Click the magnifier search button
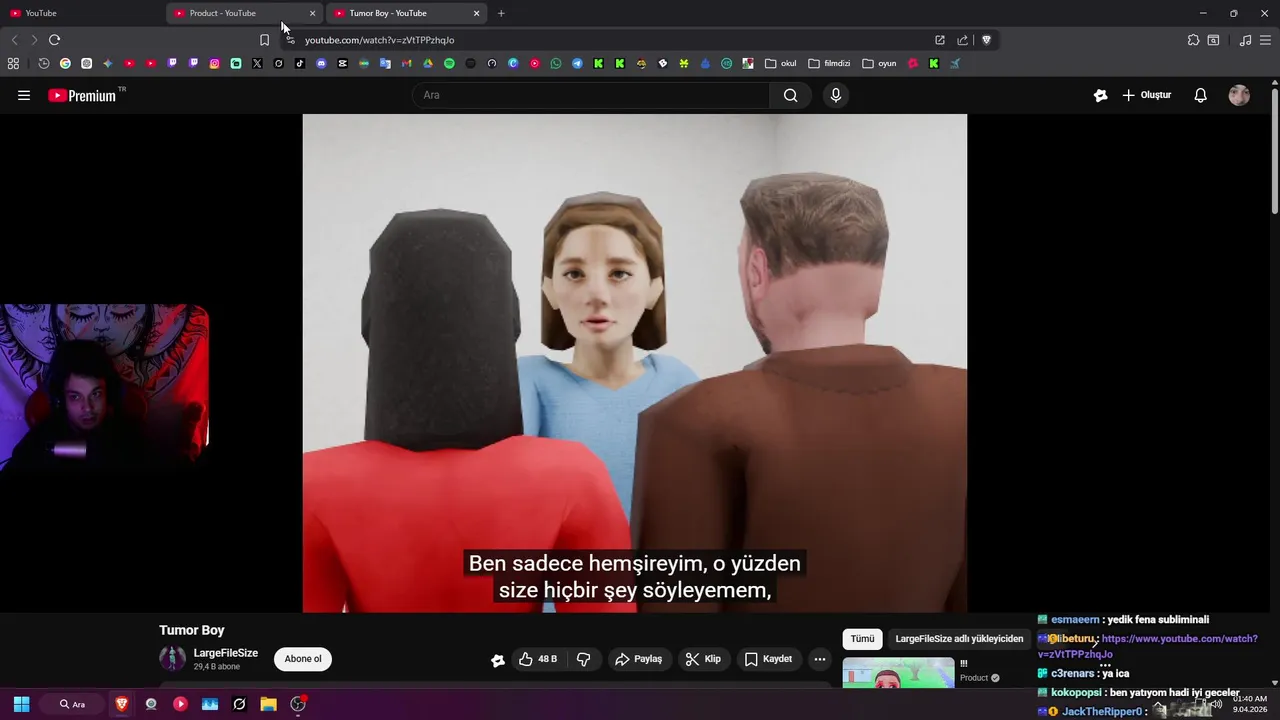This screenshot has height=720, width=1280. pos(790,95)
